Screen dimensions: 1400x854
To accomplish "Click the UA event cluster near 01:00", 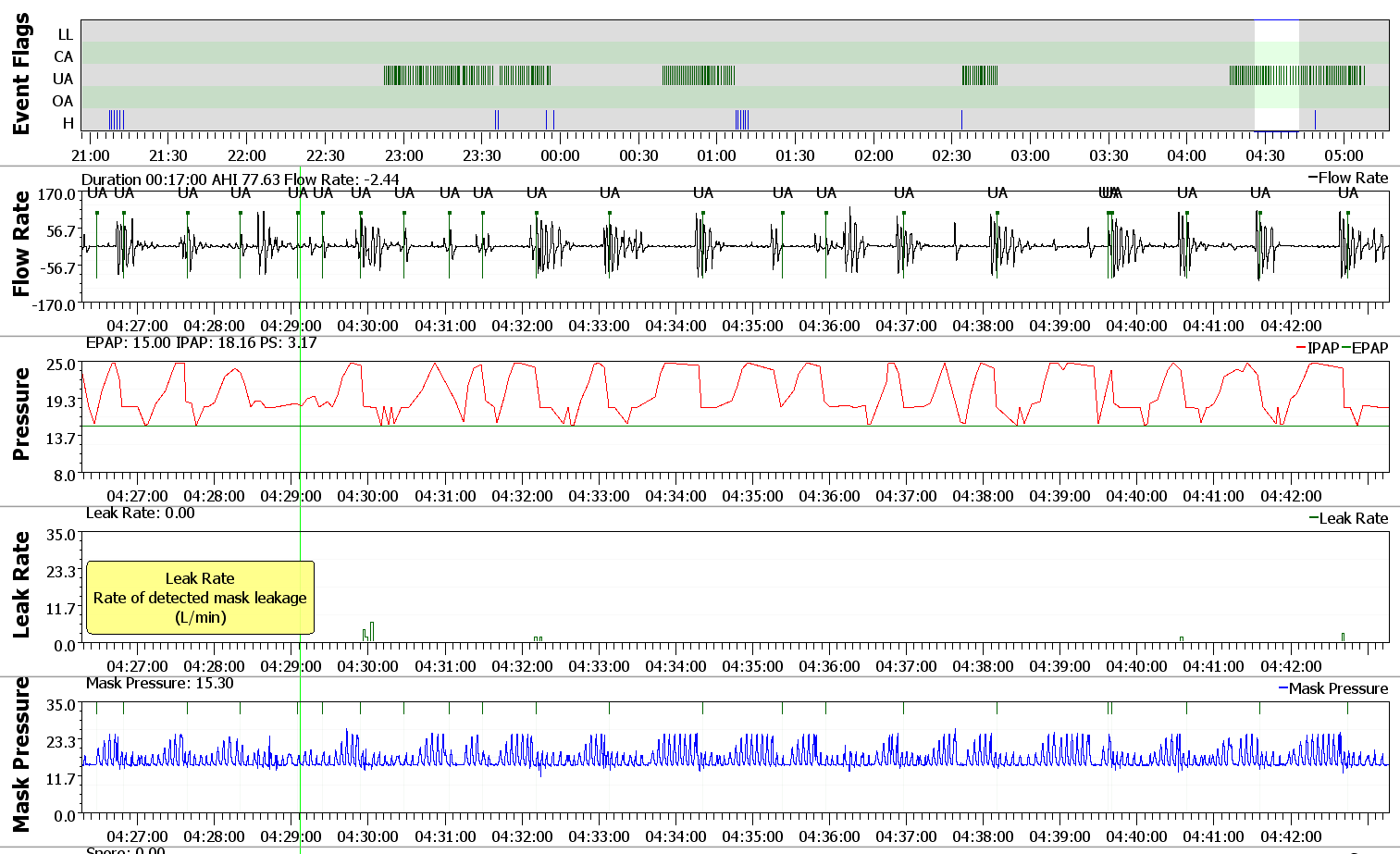I will click(699, 75).
